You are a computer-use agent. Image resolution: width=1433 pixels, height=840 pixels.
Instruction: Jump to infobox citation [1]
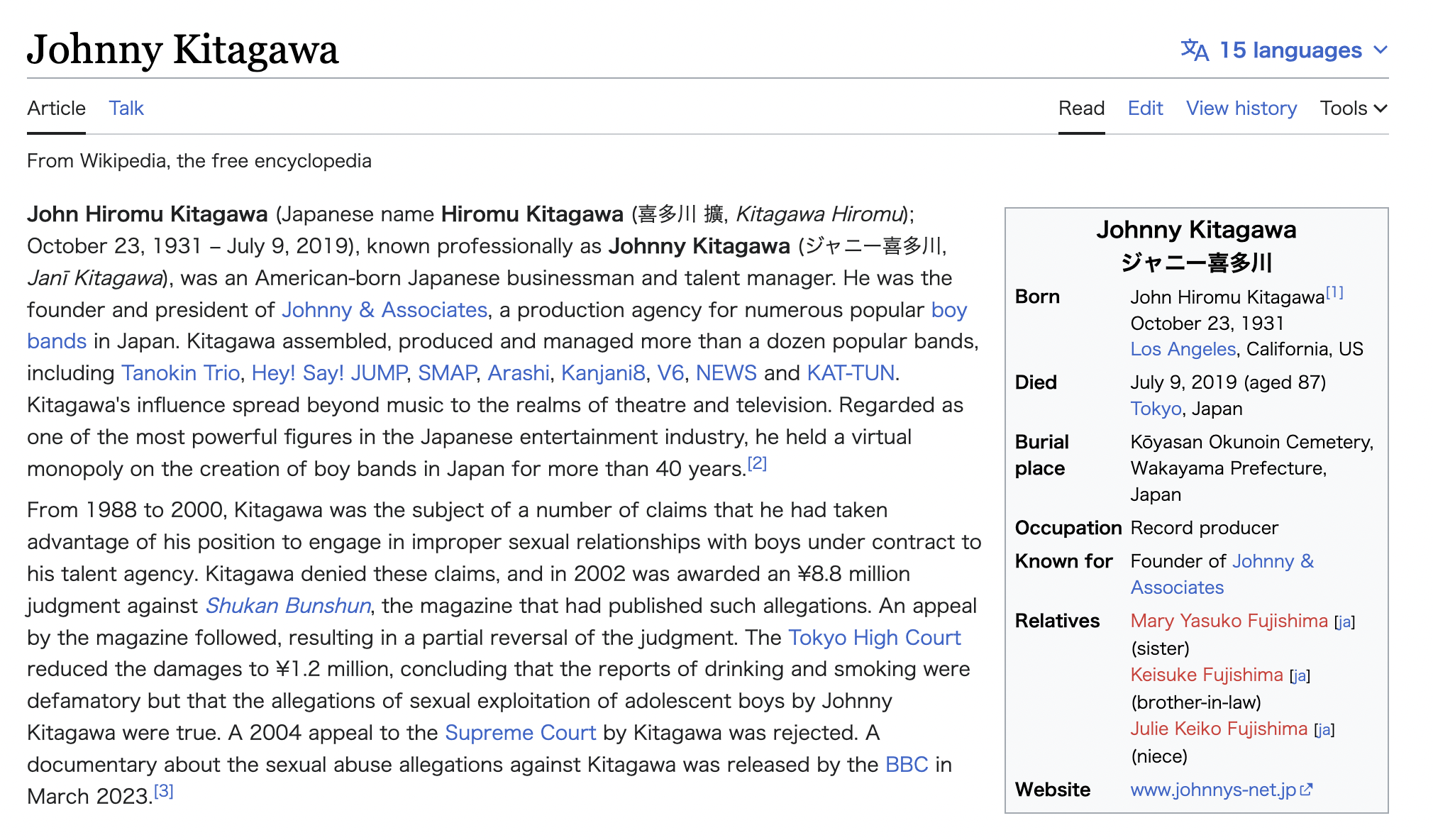(x=1334, y=292)
